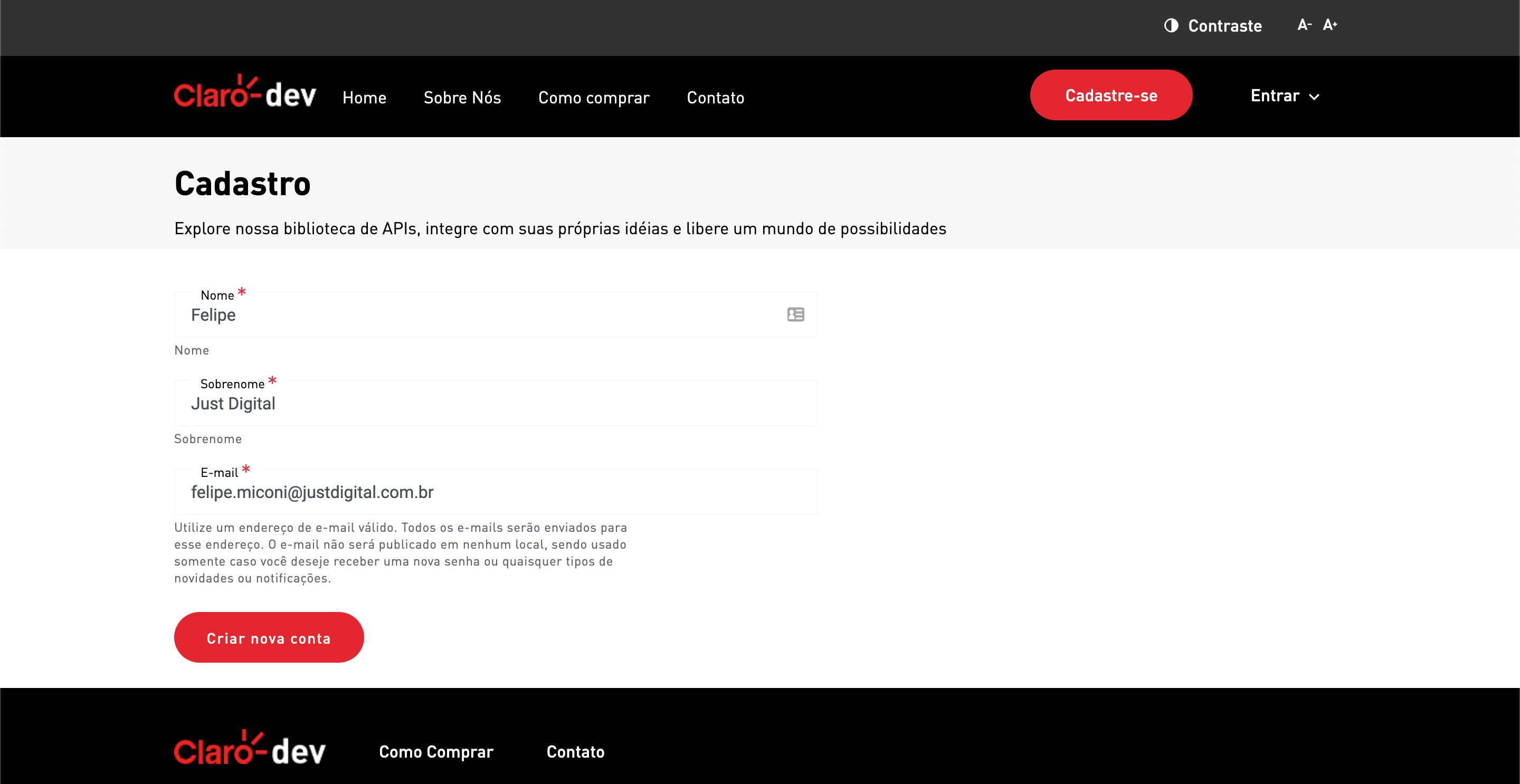This screenshot has height=784, width=1520.
Task: Decrease font size with A- icon
Action: pyautogui.click(x=1304, y=25)
